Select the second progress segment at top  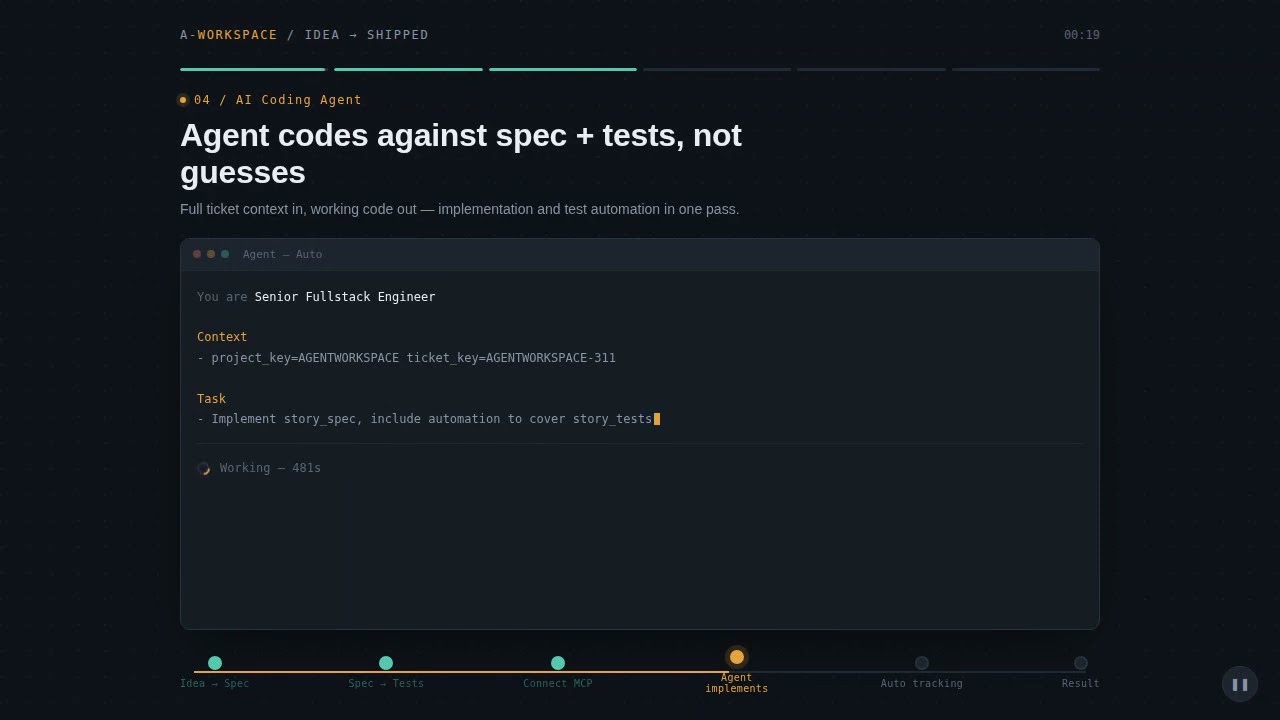point(408,70)
